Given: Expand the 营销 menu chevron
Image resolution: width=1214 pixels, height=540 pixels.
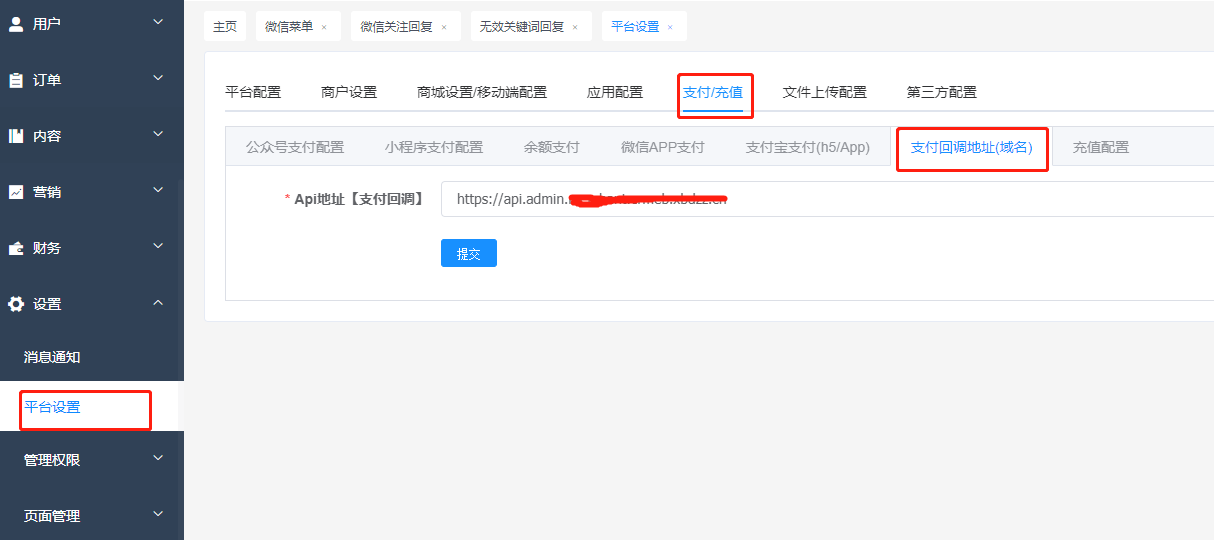Looking at the screenshot, I should 158,189.
